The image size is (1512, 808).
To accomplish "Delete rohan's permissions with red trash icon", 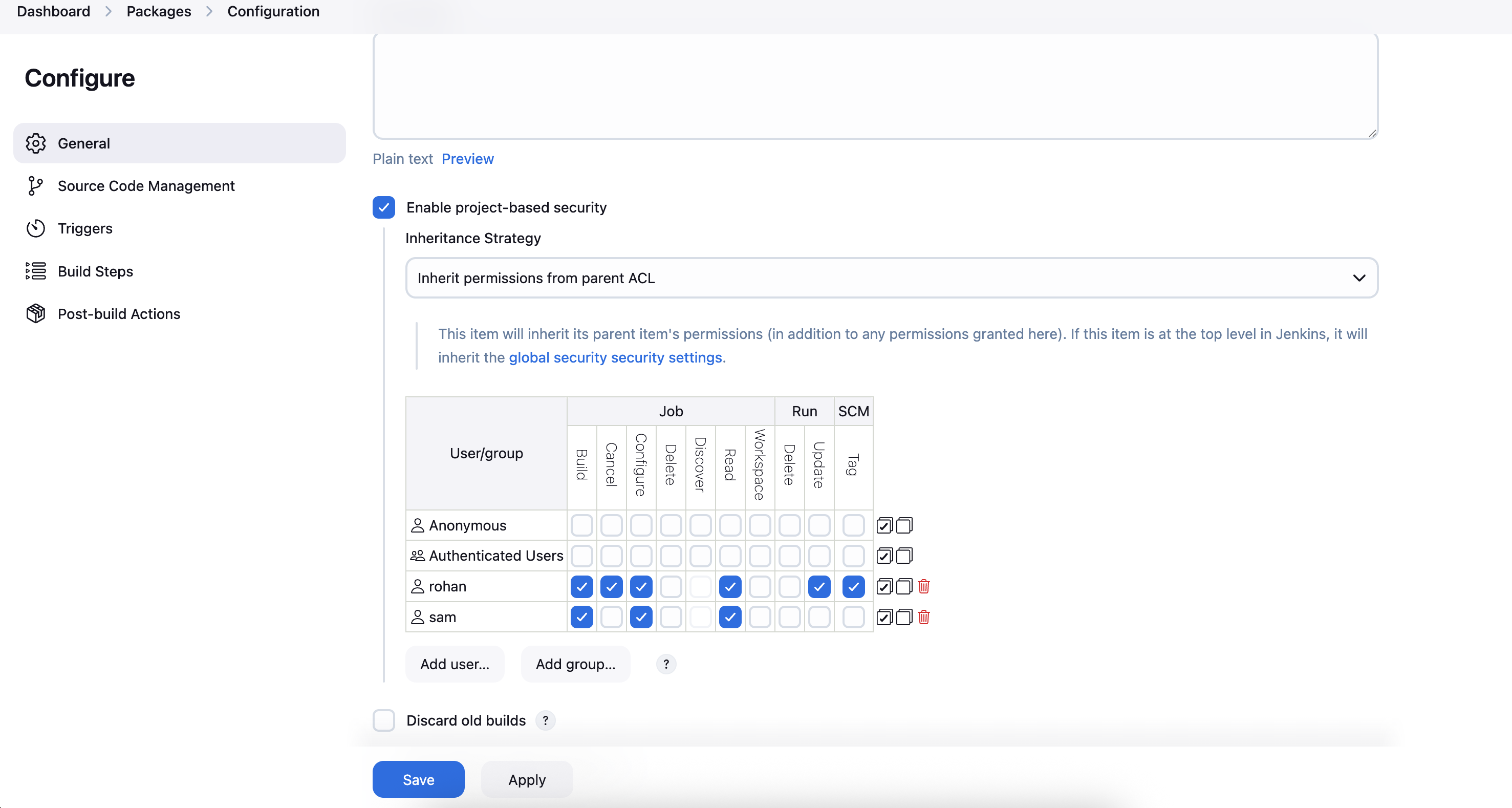I will point(923,586).
